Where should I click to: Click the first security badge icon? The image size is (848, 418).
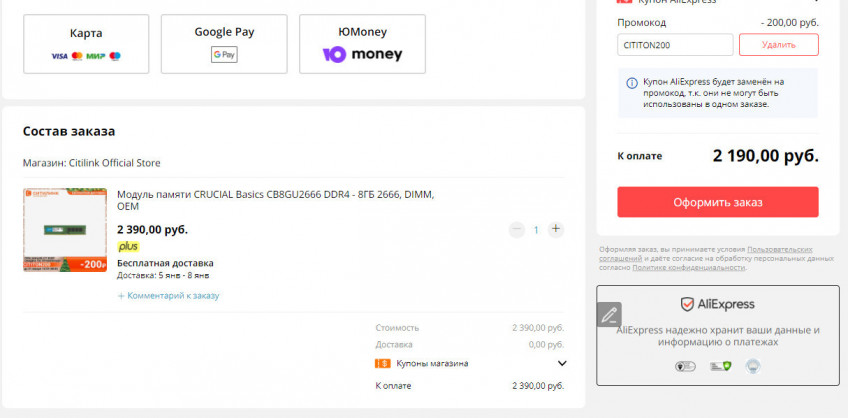point(685,367)
